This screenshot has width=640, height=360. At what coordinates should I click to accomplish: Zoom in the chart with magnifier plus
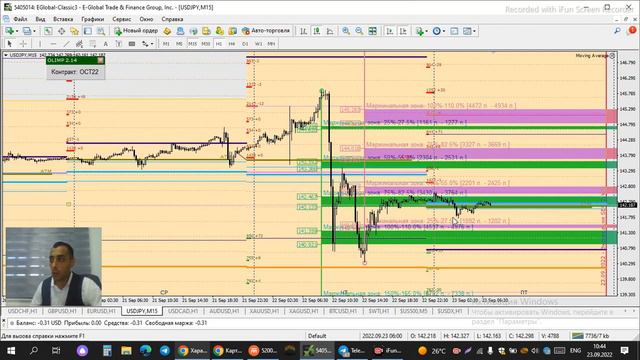tap(346, 31)
